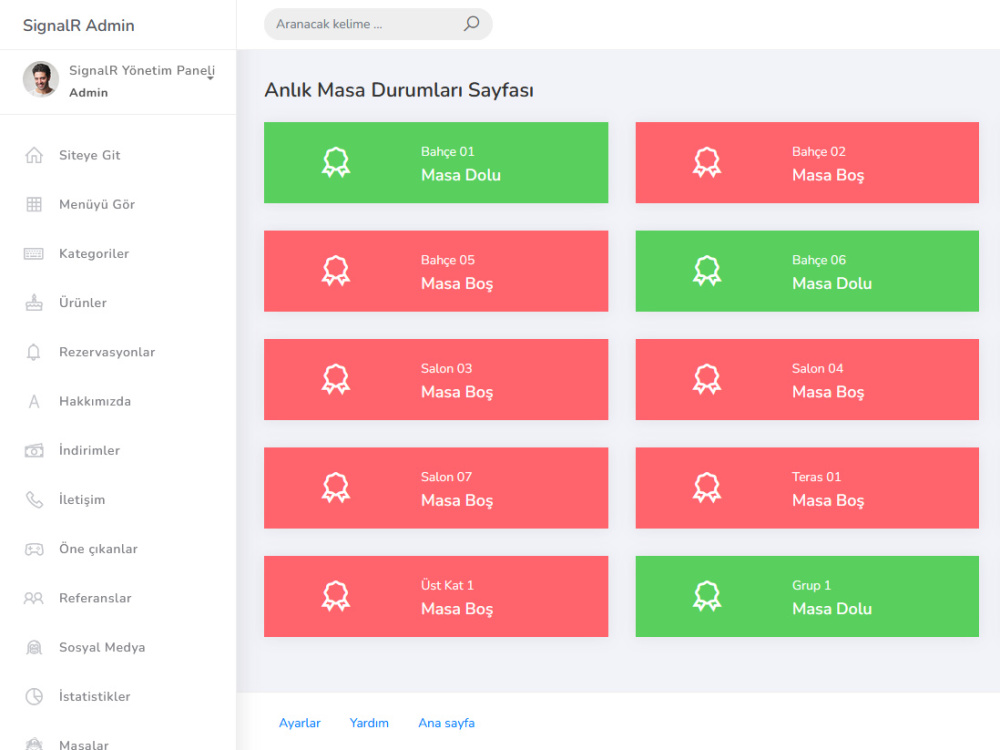Open the Referanslar sidebar entry
The width and height of the screenshot is (1000, 750).
(95, 598)
